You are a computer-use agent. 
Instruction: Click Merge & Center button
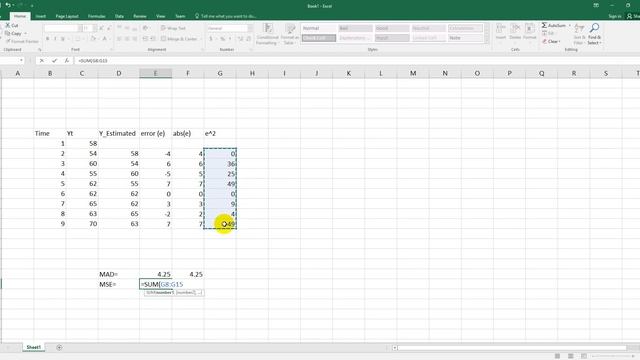[180, 39]
